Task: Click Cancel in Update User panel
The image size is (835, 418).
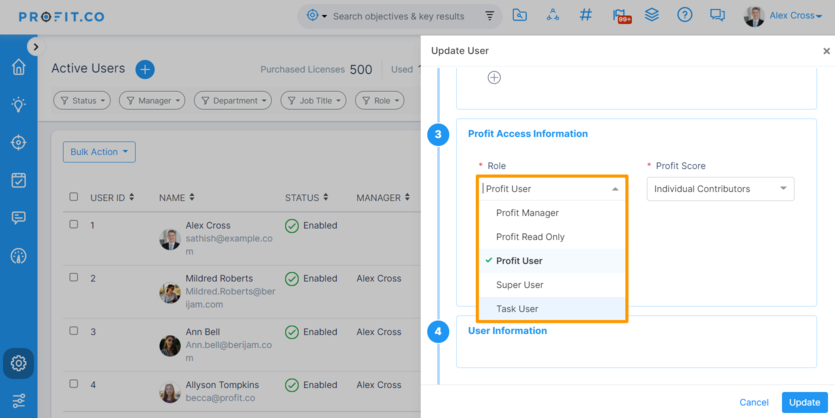Action: tap(754, 403)
